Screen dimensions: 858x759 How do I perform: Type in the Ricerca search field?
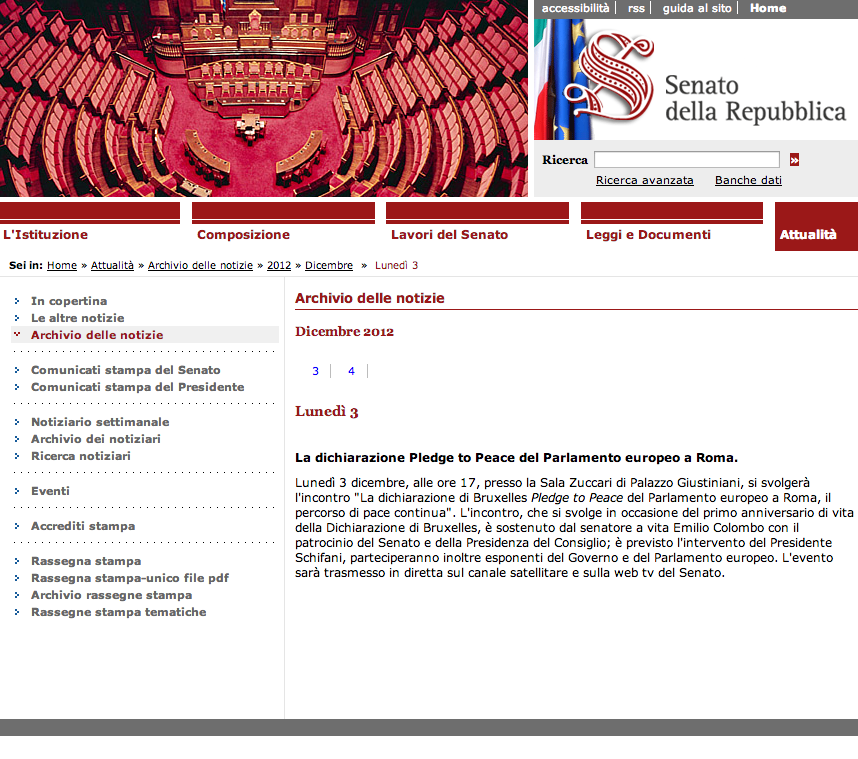686,160
